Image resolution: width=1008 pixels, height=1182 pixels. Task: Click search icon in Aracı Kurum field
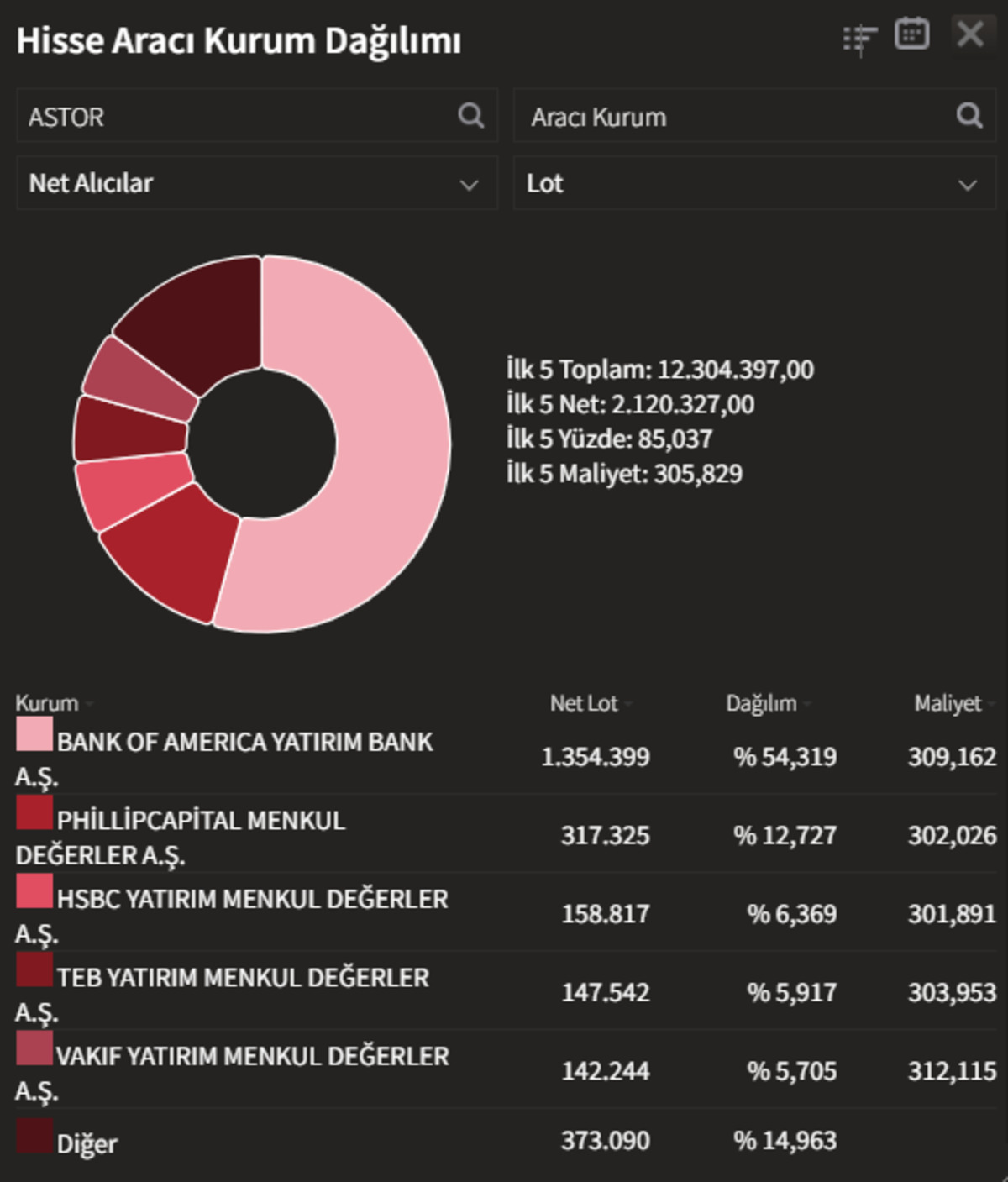(x=969, y=115)
